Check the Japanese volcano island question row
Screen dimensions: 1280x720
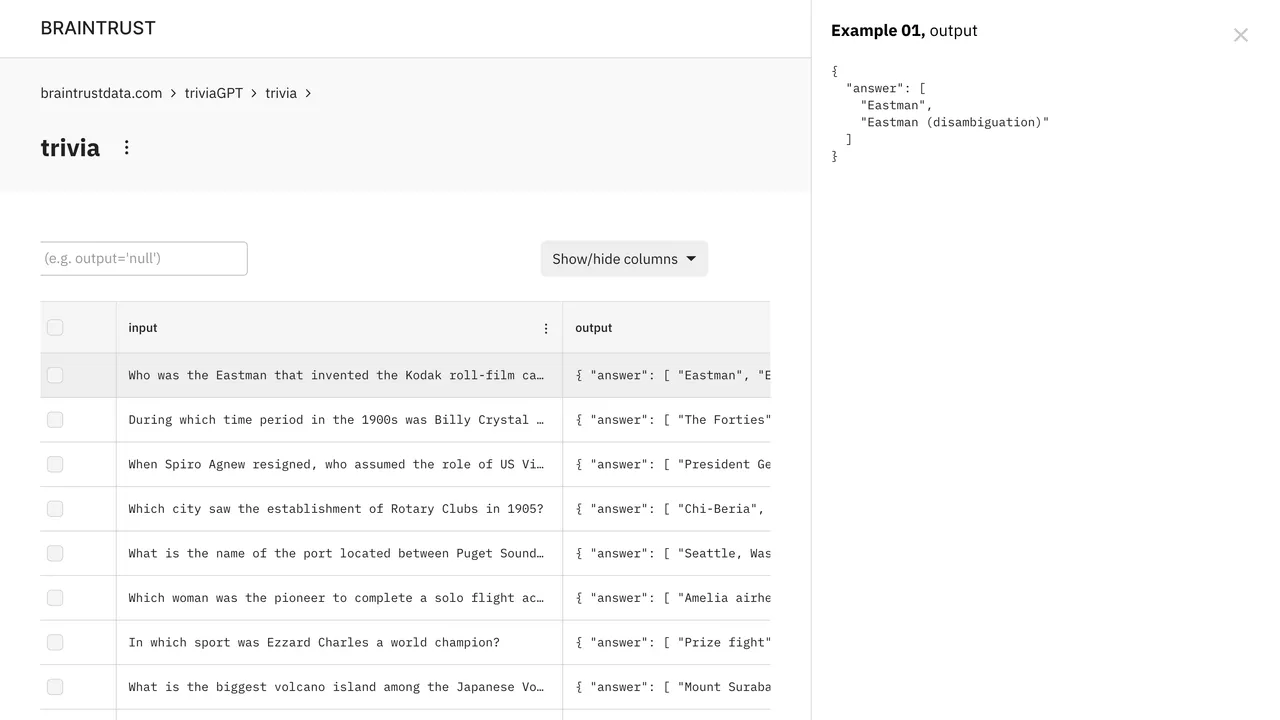[x=55, y=687]
